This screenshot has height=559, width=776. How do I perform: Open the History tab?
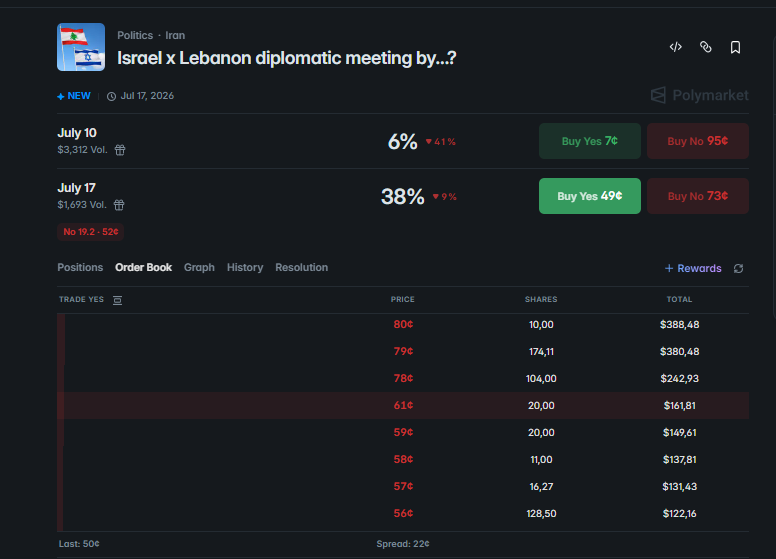click(245, 267)
